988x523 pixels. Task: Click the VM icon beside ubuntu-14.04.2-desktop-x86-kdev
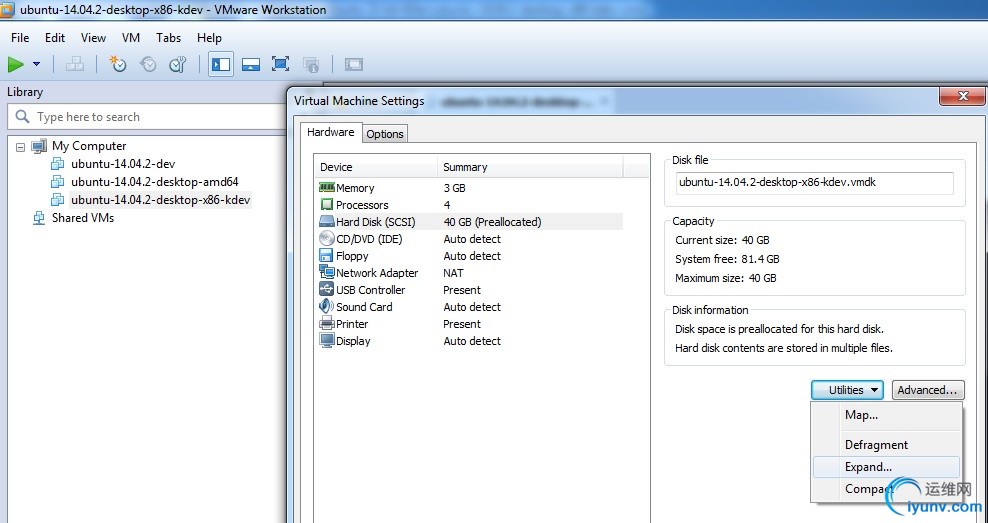(57, 200)
